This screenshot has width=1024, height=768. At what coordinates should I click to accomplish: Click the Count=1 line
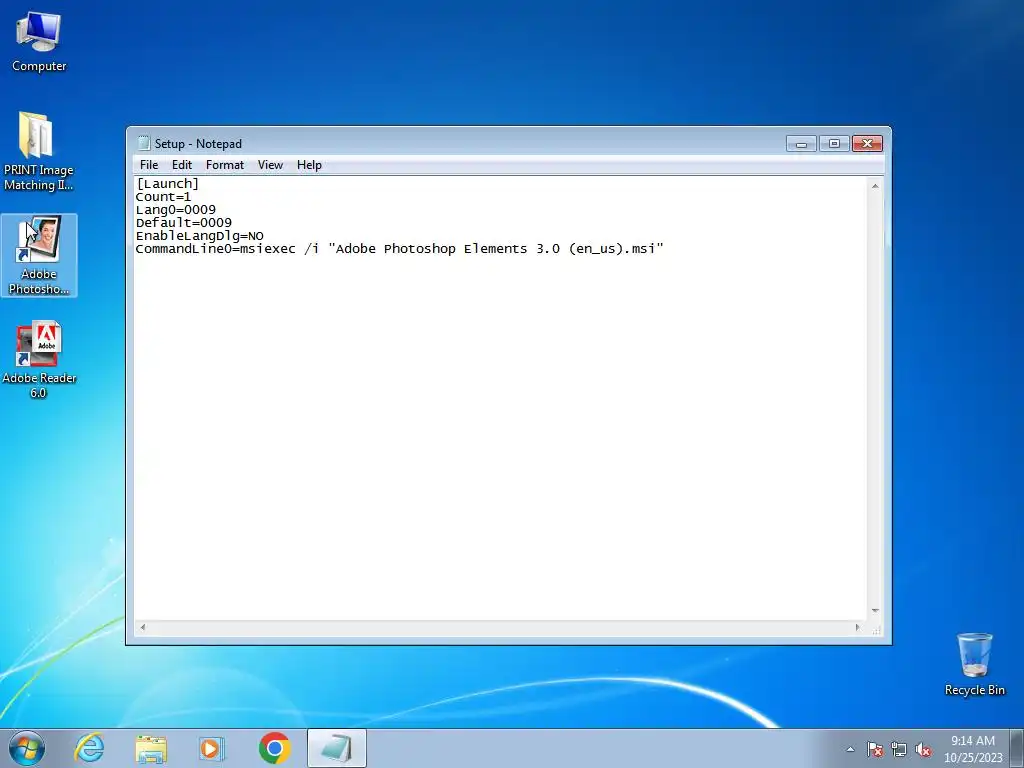coord(163,197)
